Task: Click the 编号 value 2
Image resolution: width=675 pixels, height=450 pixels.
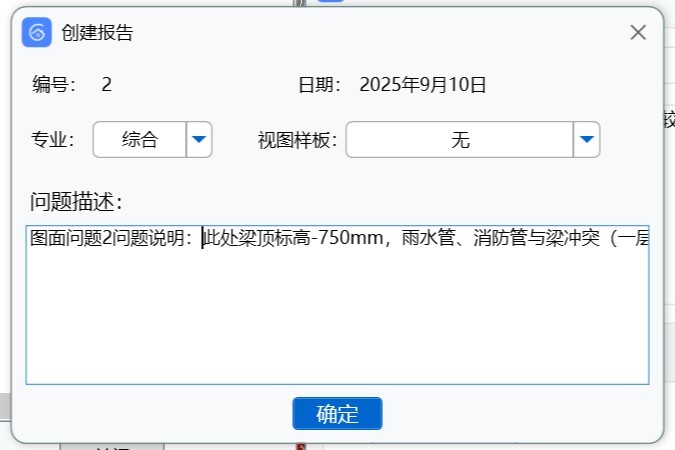Action: (107, 85)
